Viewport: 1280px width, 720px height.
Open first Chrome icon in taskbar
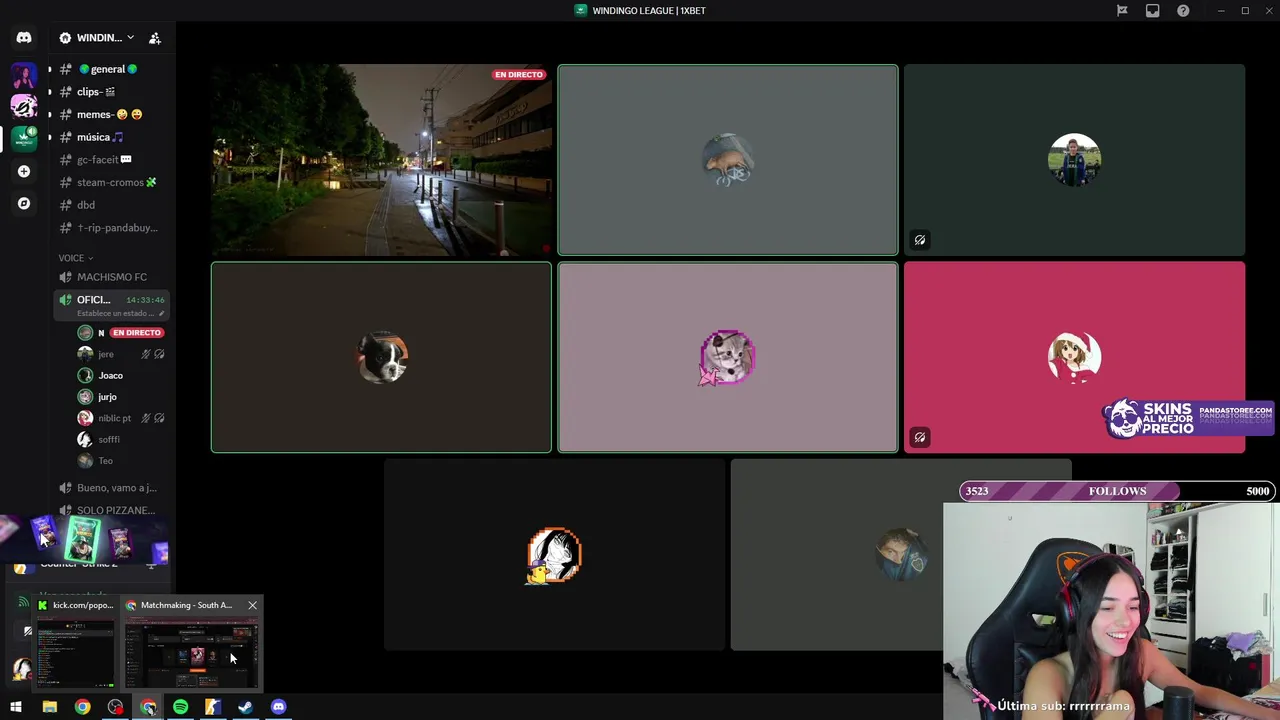[82, 707]
